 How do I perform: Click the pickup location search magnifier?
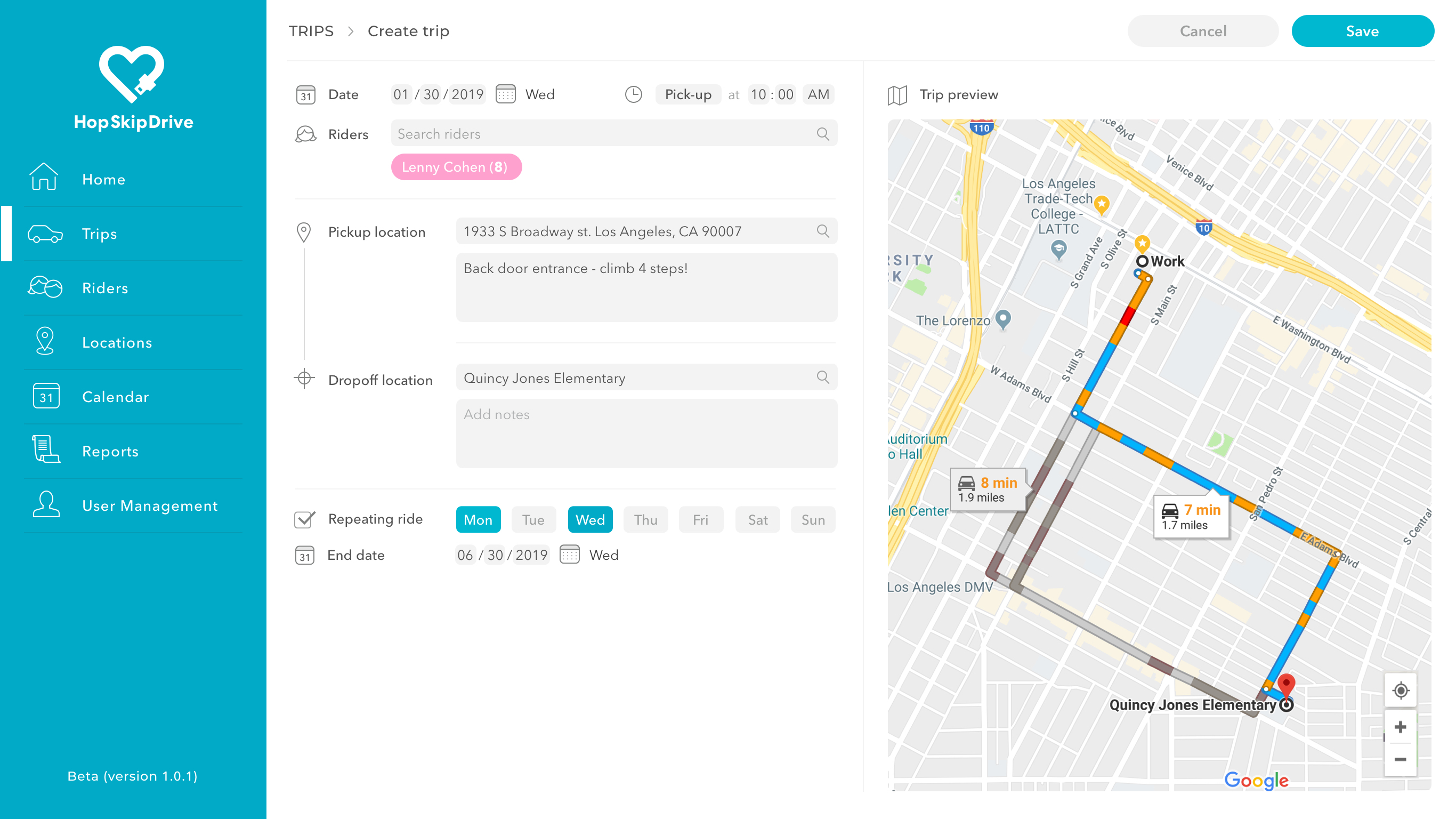(x=822, y=231)
